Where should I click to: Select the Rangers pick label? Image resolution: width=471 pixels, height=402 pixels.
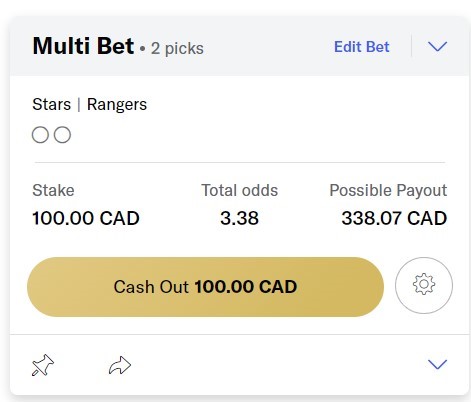(117, 105)
